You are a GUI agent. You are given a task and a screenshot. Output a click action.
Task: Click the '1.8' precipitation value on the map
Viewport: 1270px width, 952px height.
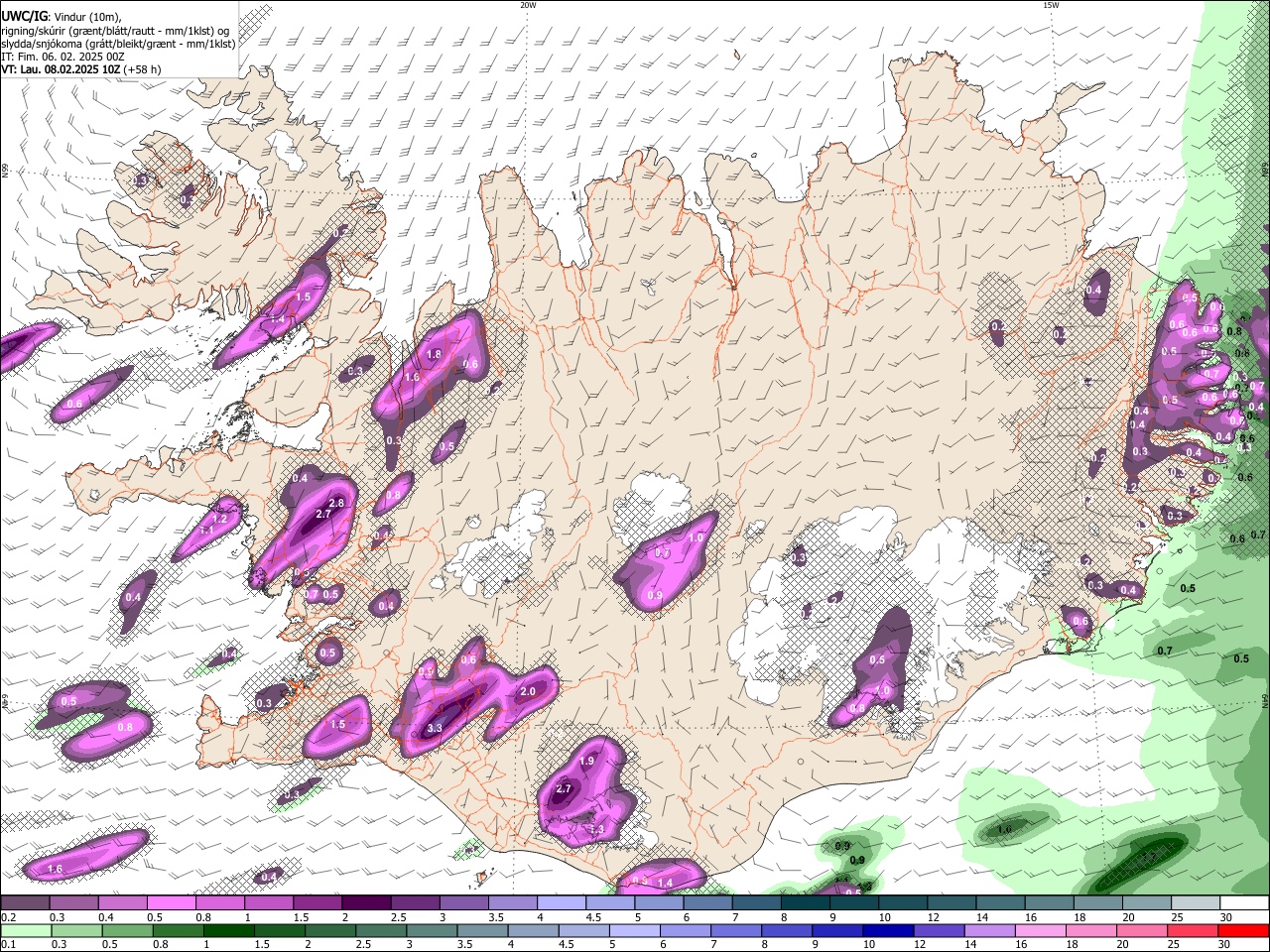pyautogui.click(x=434, y=354)
